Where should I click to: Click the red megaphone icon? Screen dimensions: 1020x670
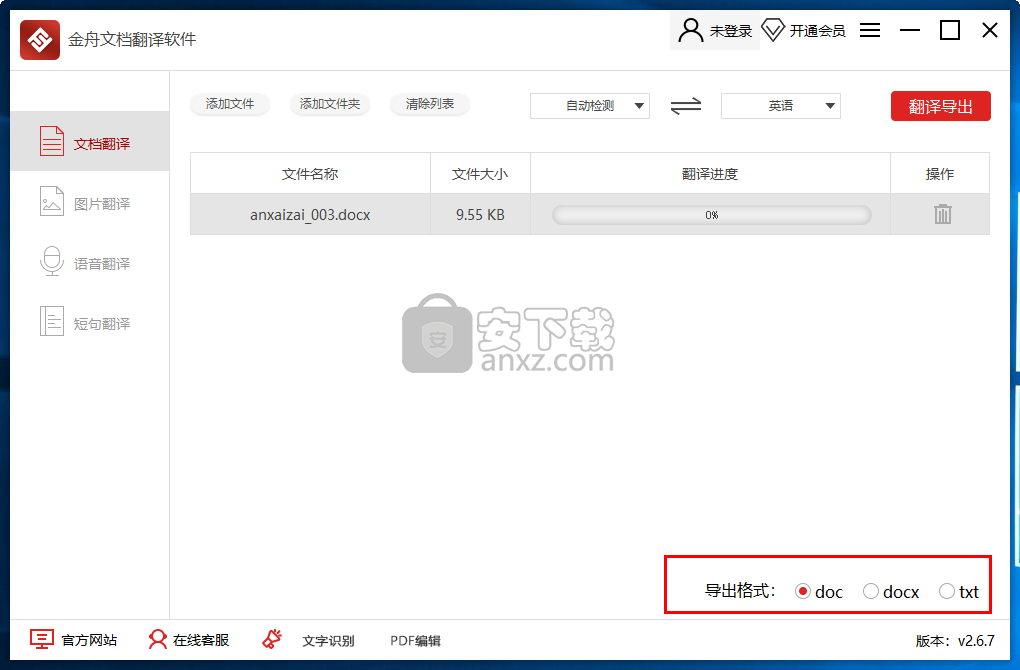[272, 639]
